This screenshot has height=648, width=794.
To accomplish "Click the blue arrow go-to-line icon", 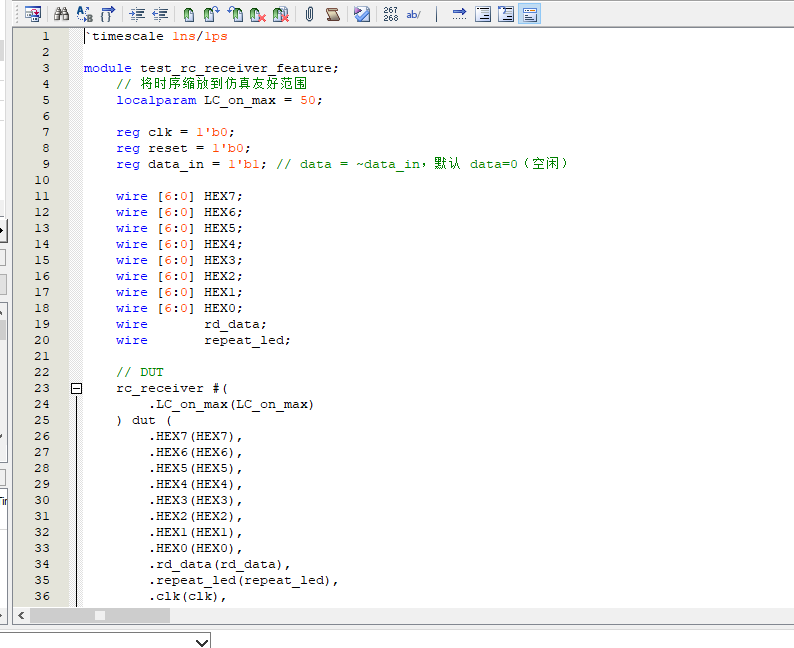I will point(459,14).
